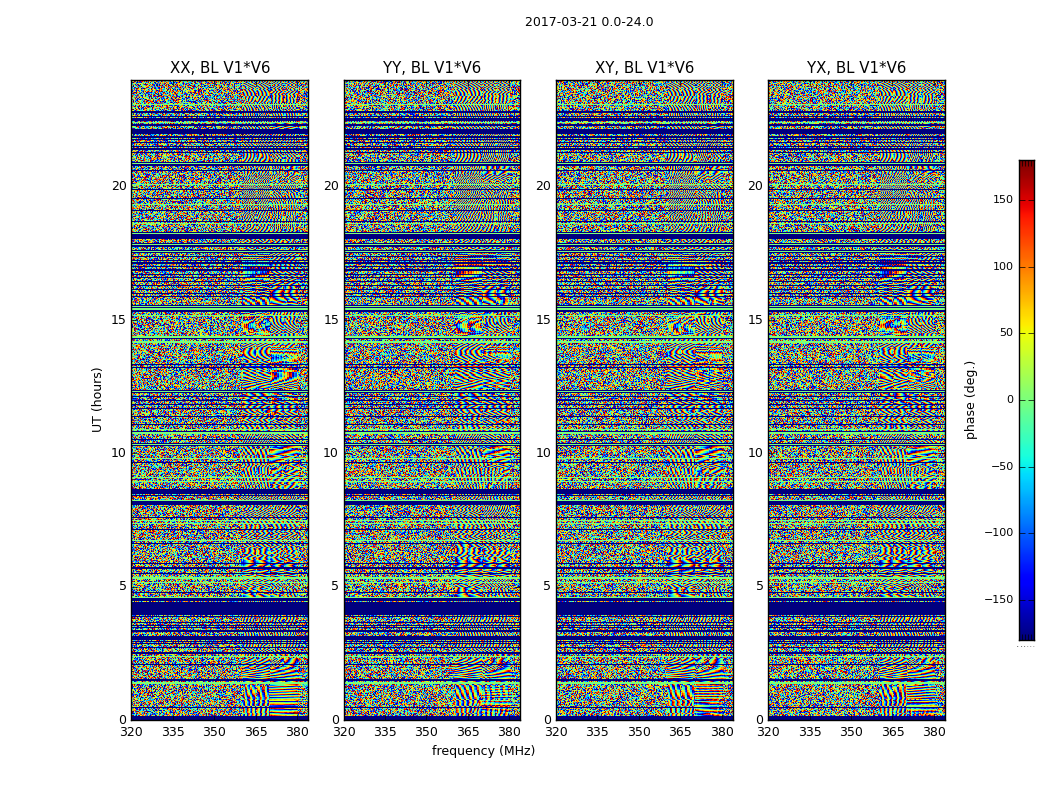Click the 380 MHz tick under YX plot
The image size is (1050, 800).
point(934,732)
